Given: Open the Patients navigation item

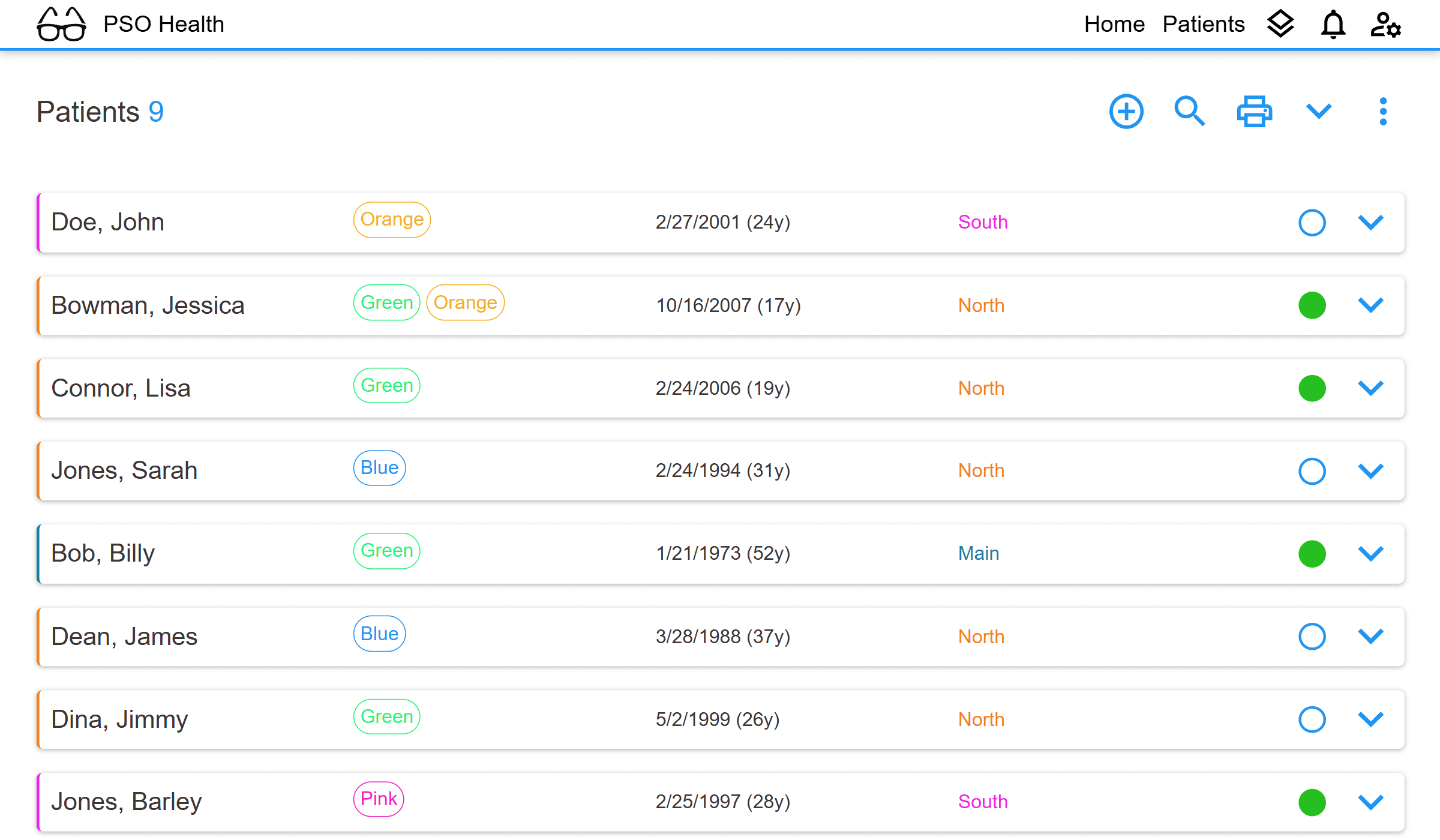Looking at the screenshot, I should [x=1203, y=25].
